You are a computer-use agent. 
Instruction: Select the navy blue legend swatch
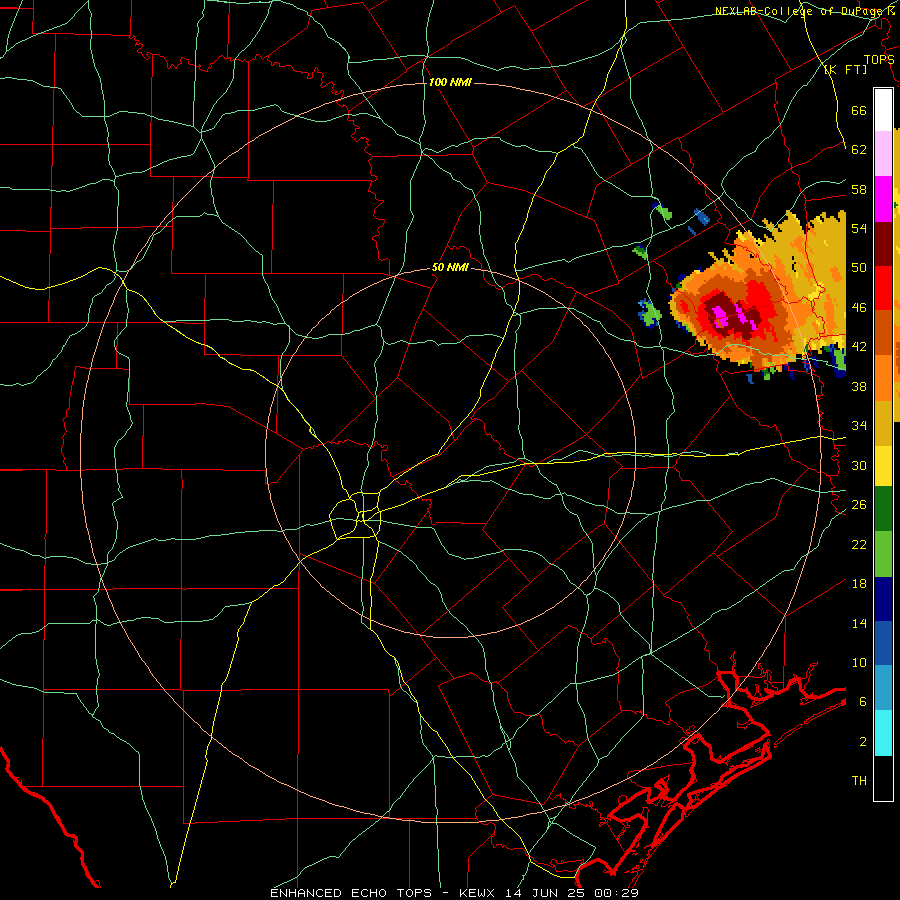(x=883, y=599)
